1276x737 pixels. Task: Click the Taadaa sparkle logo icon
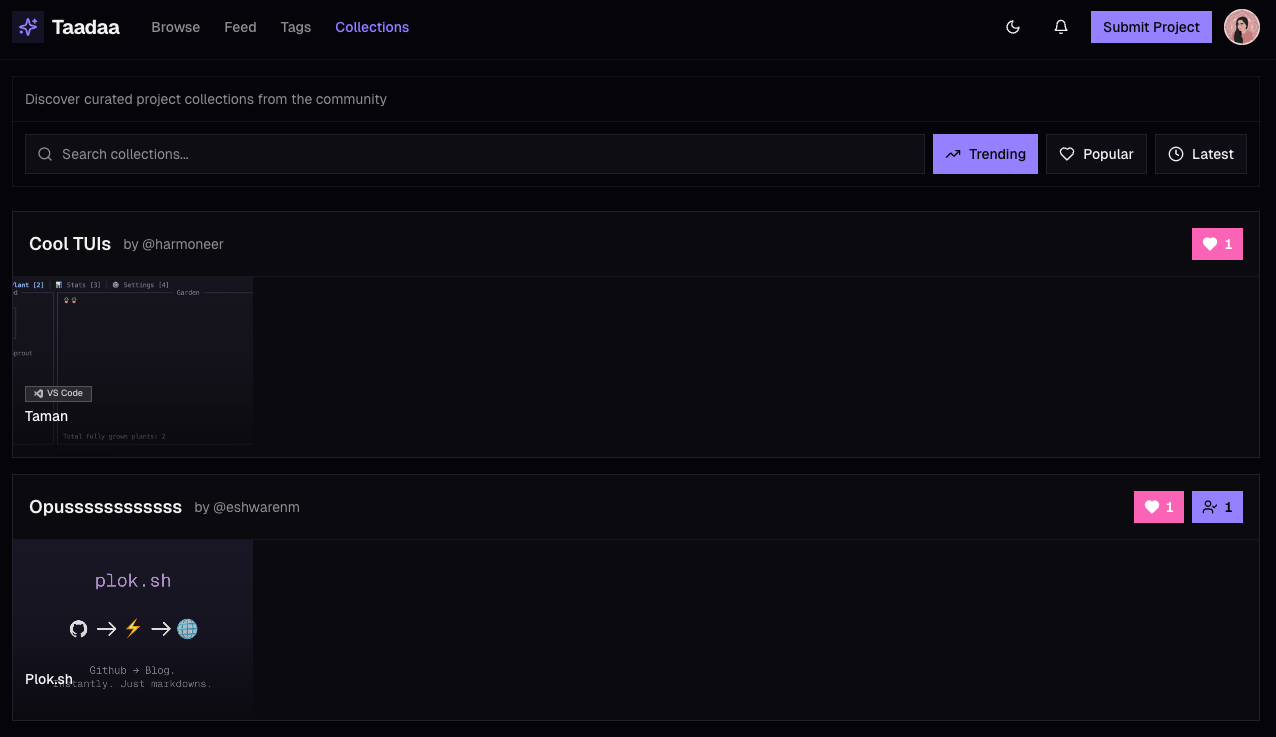click(28, 27)
